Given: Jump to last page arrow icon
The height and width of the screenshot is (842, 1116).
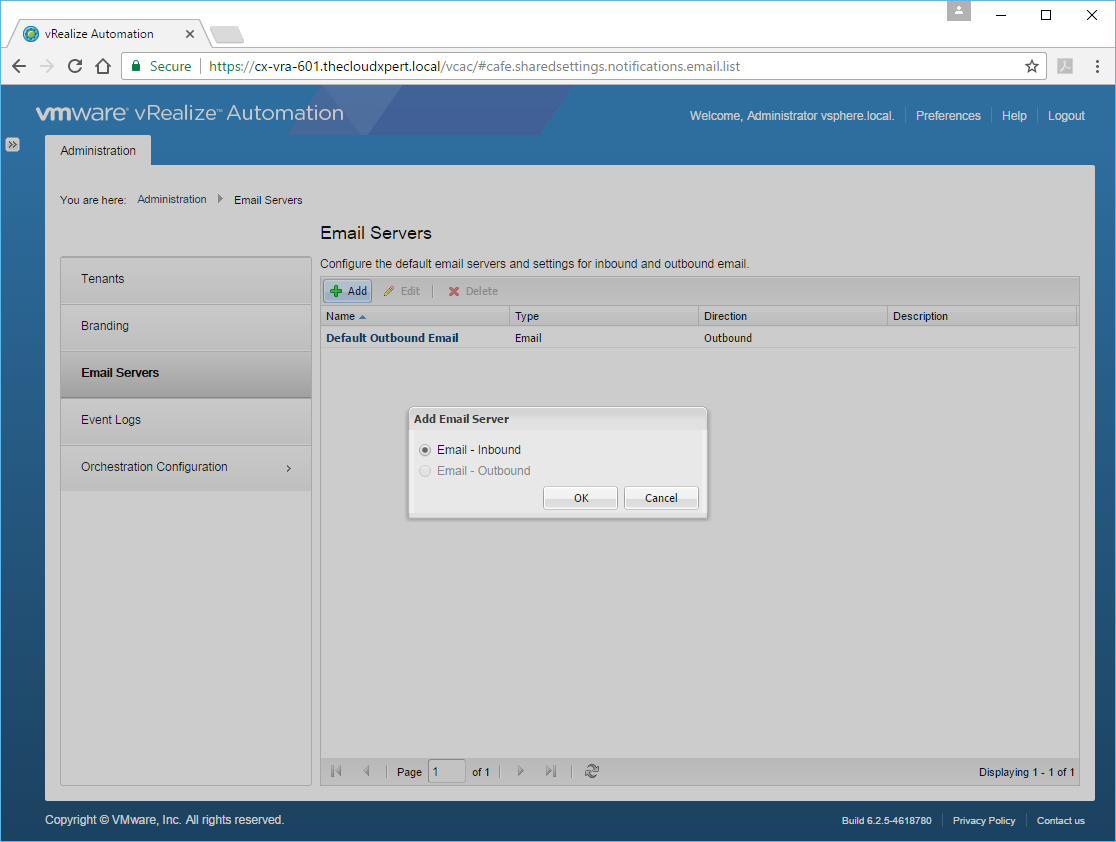Looking at the screenshot, I should 550,771.
